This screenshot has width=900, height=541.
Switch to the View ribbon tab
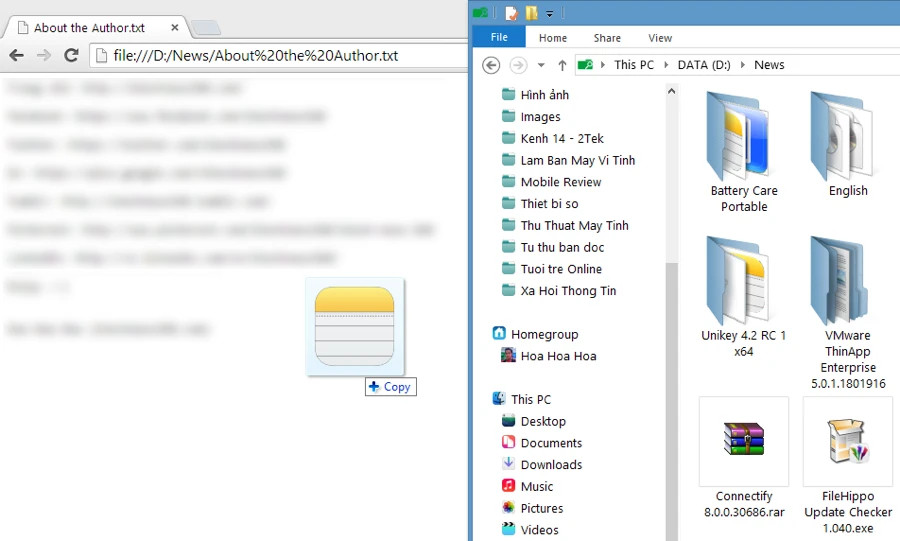coord(660,38)
